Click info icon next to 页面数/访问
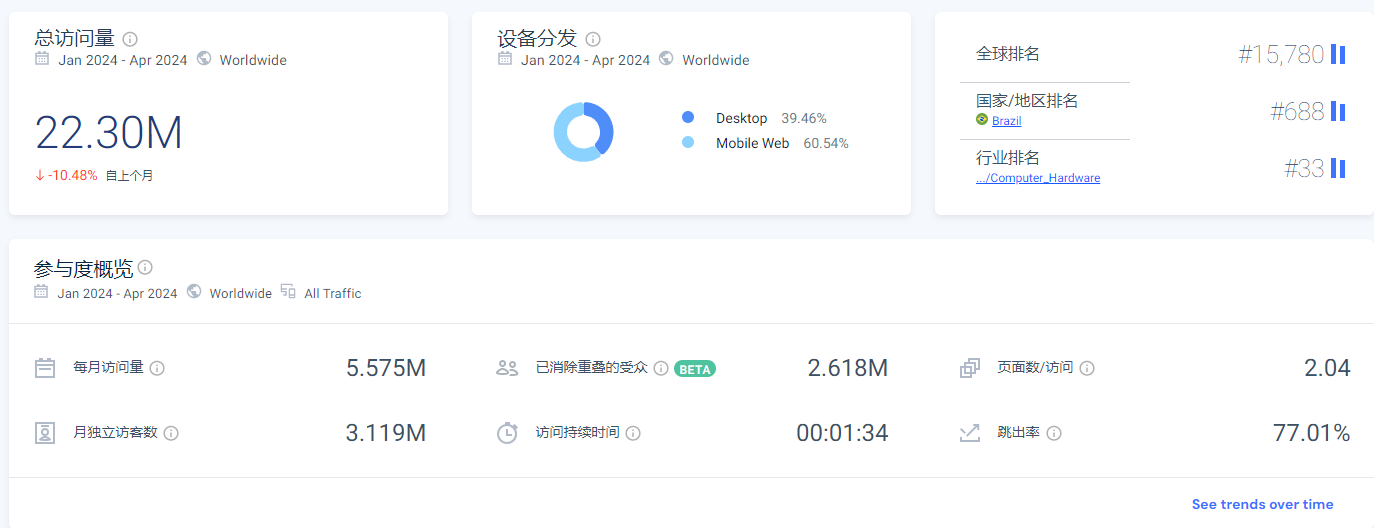1374x528 pixels. pyautogui.click(x=1087, y=368)
